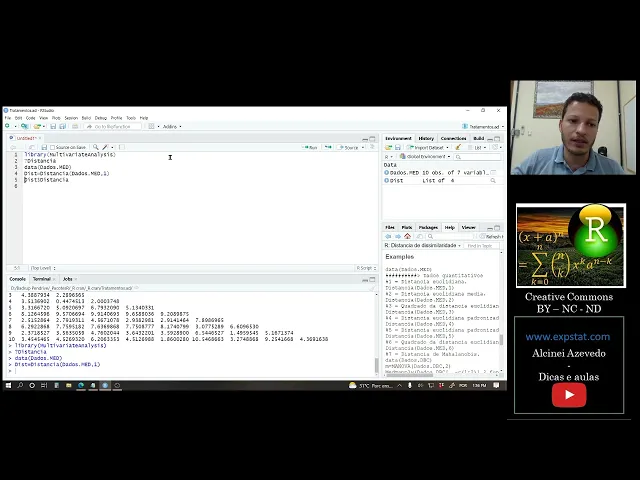Click the Edge browser taskbar icon

tap(81, 385)
